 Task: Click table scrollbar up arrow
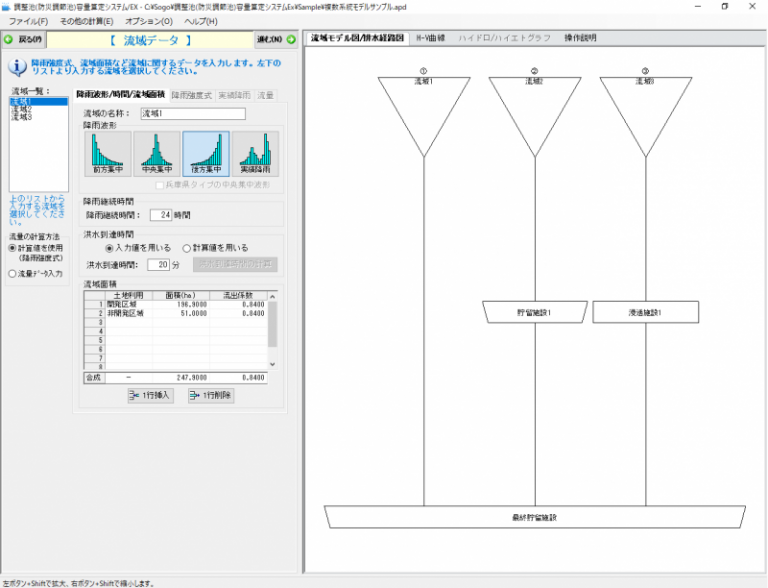(x=273, y=296)
